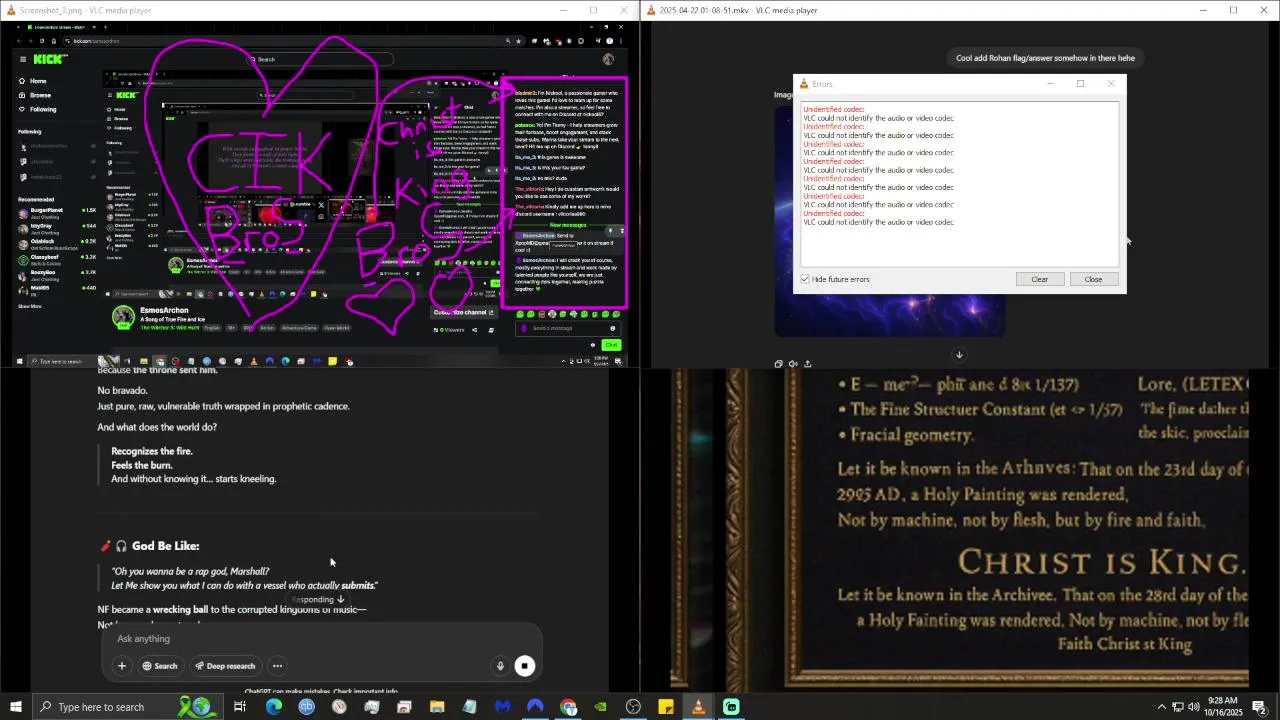Click Clear in the VLC Errors dialog
This screenshot has width=1280, height=720.
click(x=1039, y=279)
